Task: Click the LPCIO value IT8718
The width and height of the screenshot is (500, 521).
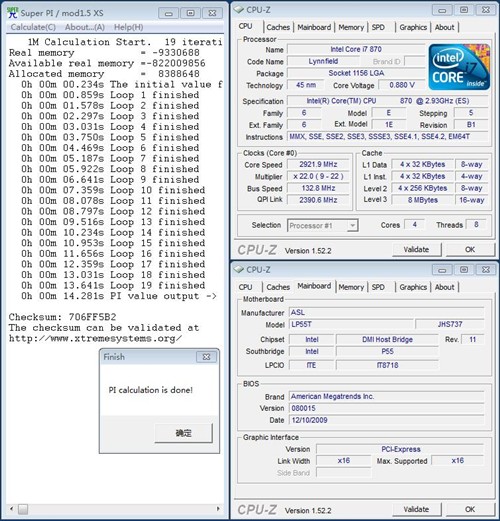Action: point(387,365)
